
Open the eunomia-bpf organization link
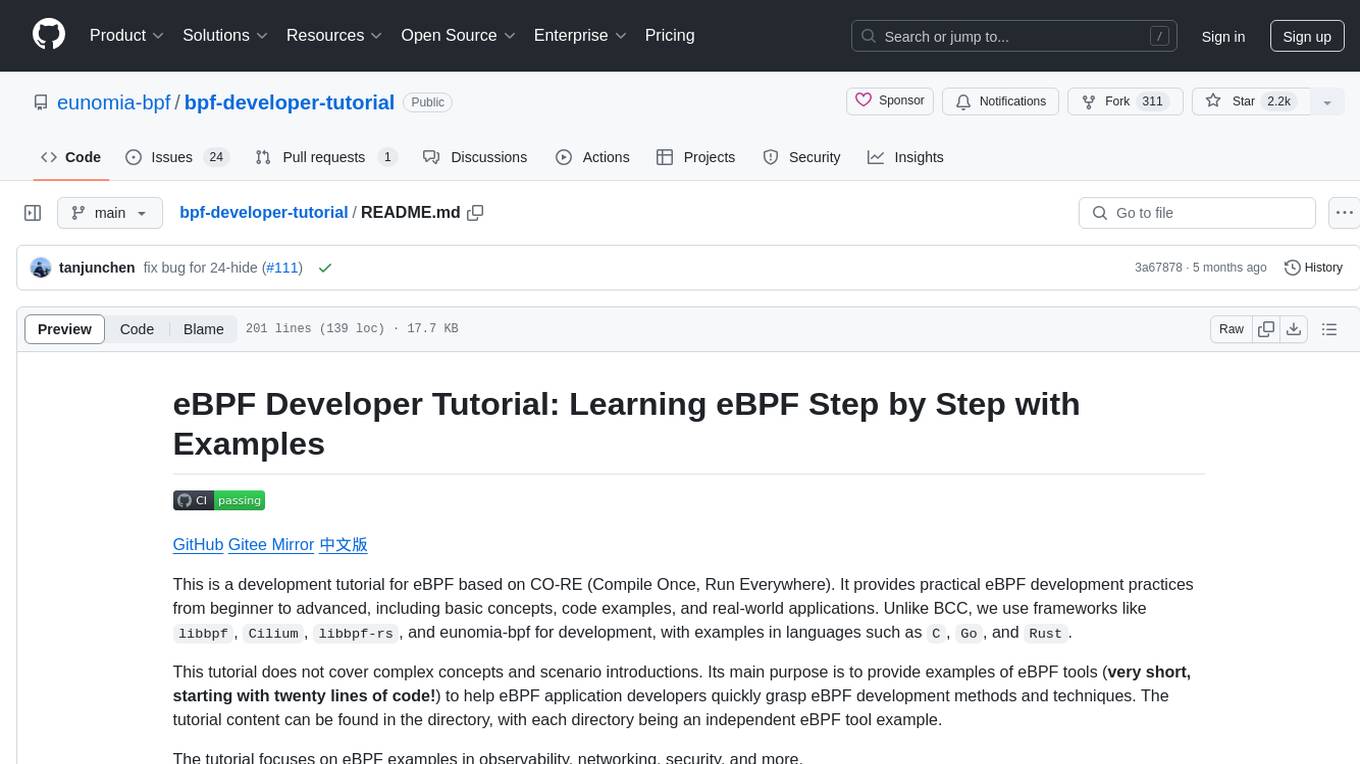pyautogui.click(x=114, y=102)
